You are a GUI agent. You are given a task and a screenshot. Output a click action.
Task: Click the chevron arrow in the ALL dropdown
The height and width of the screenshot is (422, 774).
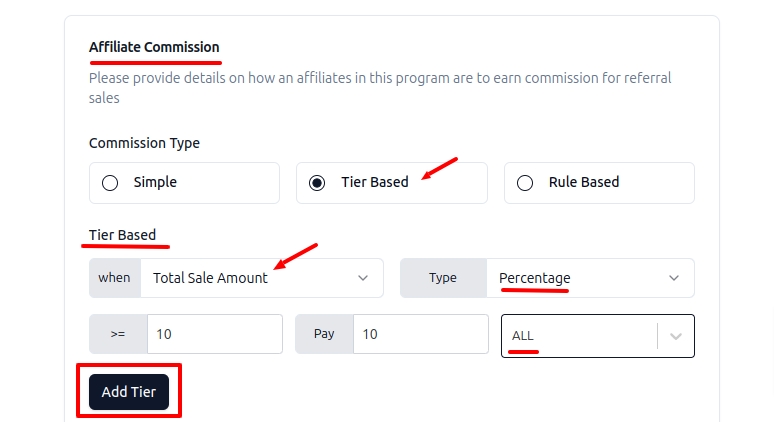click(676, 336)
